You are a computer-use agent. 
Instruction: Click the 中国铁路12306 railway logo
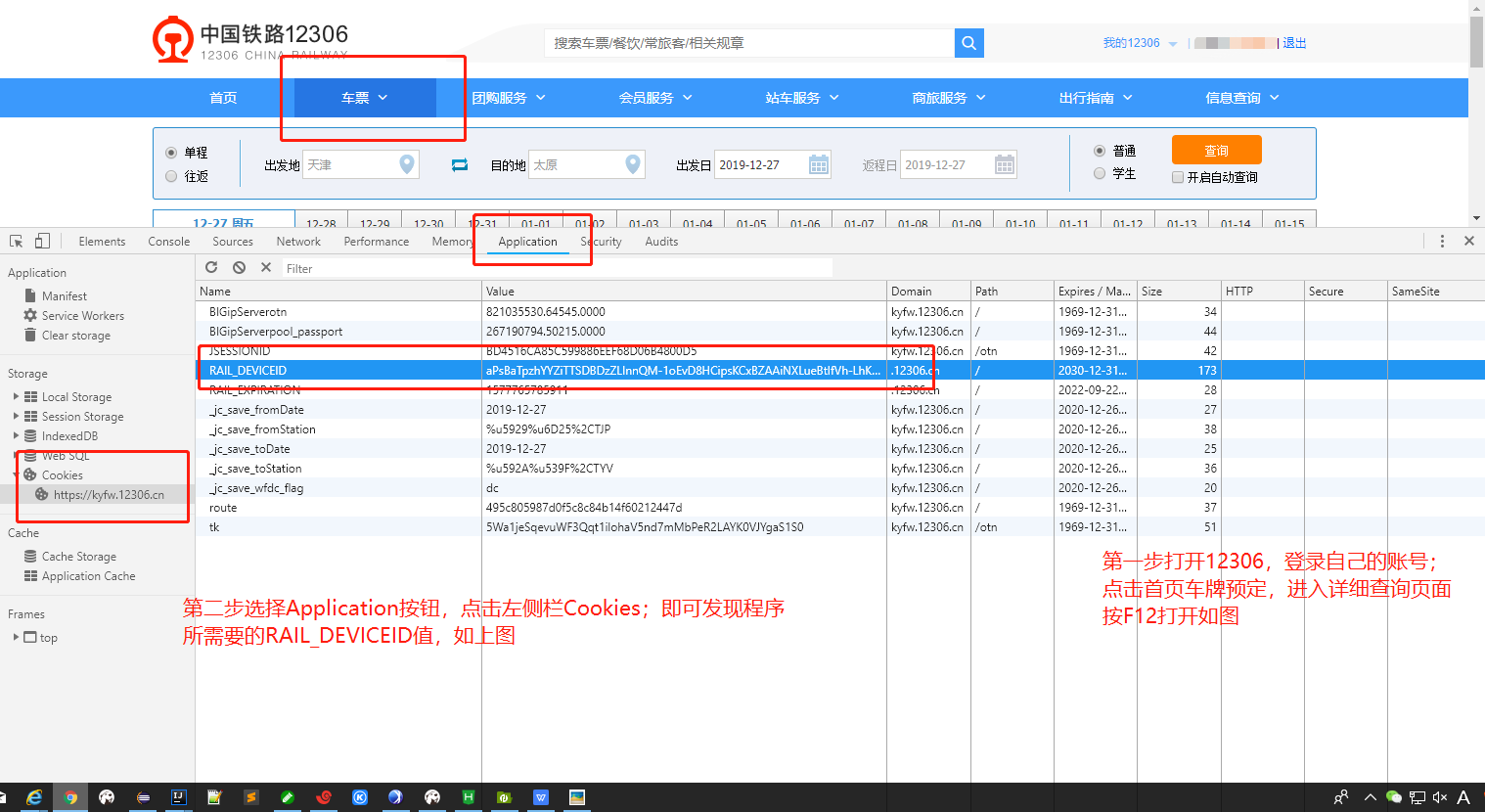coord(174,37)
